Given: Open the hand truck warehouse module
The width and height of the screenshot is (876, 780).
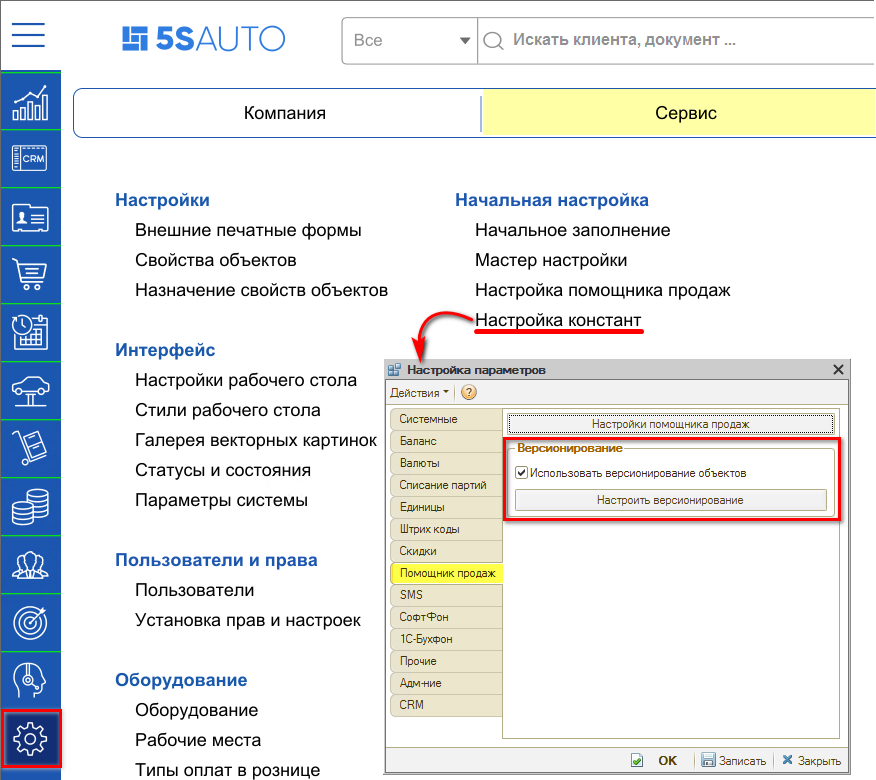Looking at the screenshot, I should pos(30,448).
